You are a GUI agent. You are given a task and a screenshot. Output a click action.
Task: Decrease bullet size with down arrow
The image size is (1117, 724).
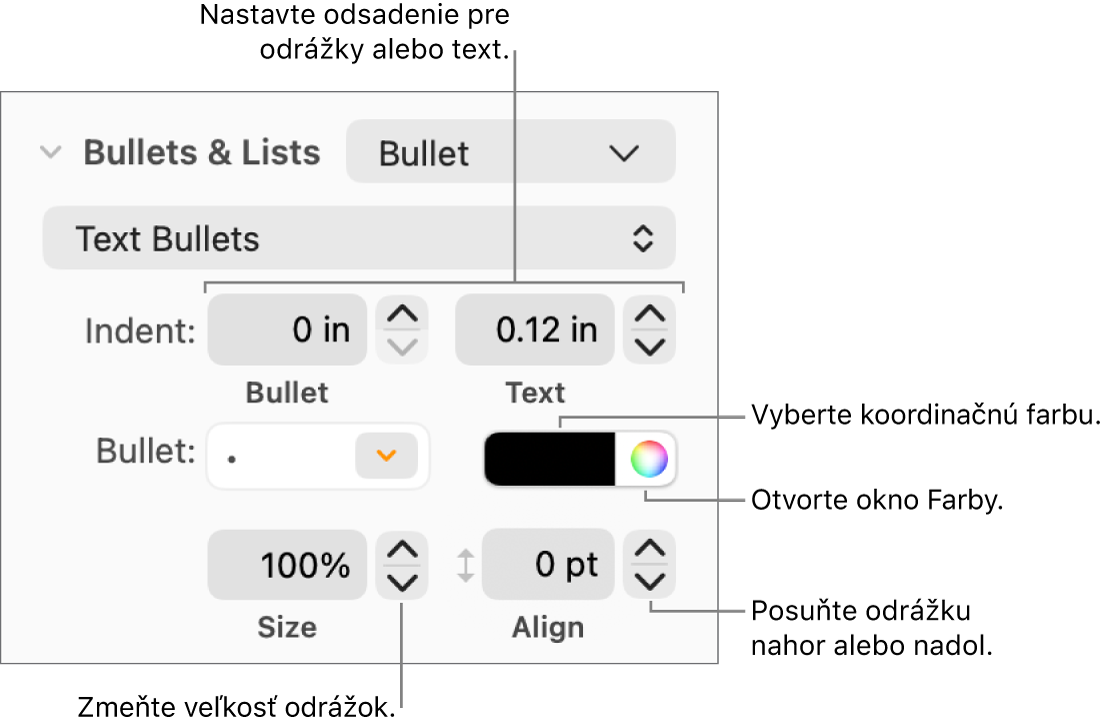point(402,581)
